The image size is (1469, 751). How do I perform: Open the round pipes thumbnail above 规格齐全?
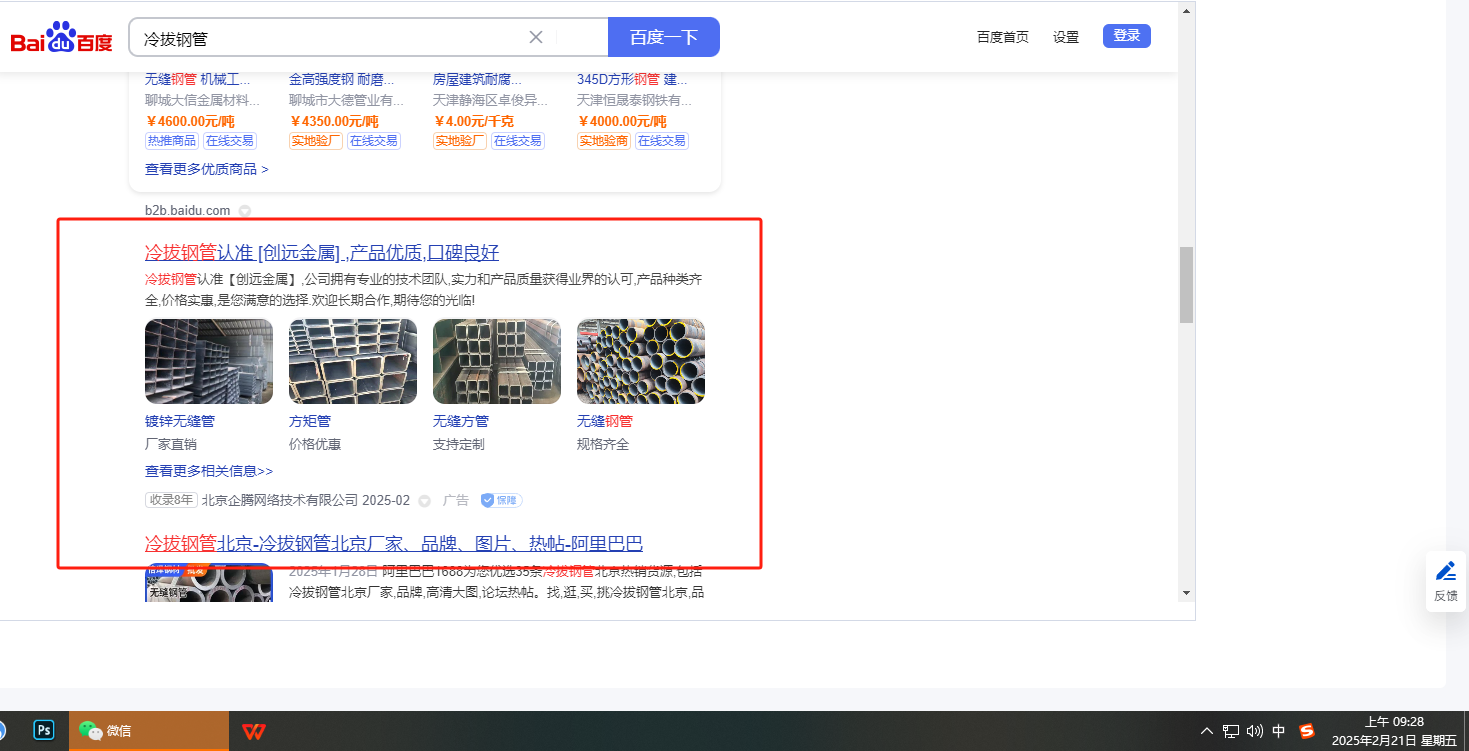[641, 361]
